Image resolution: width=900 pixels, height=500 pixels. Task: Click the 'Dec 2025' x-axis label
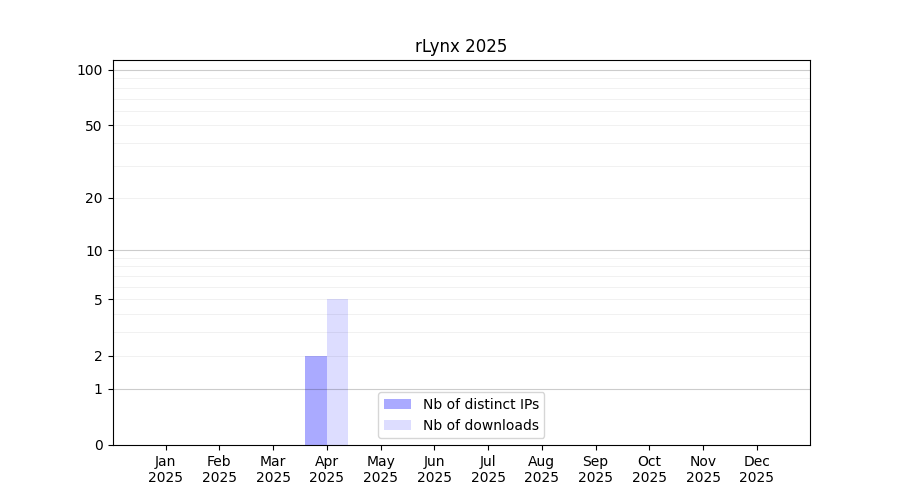[x=757, y=469]
